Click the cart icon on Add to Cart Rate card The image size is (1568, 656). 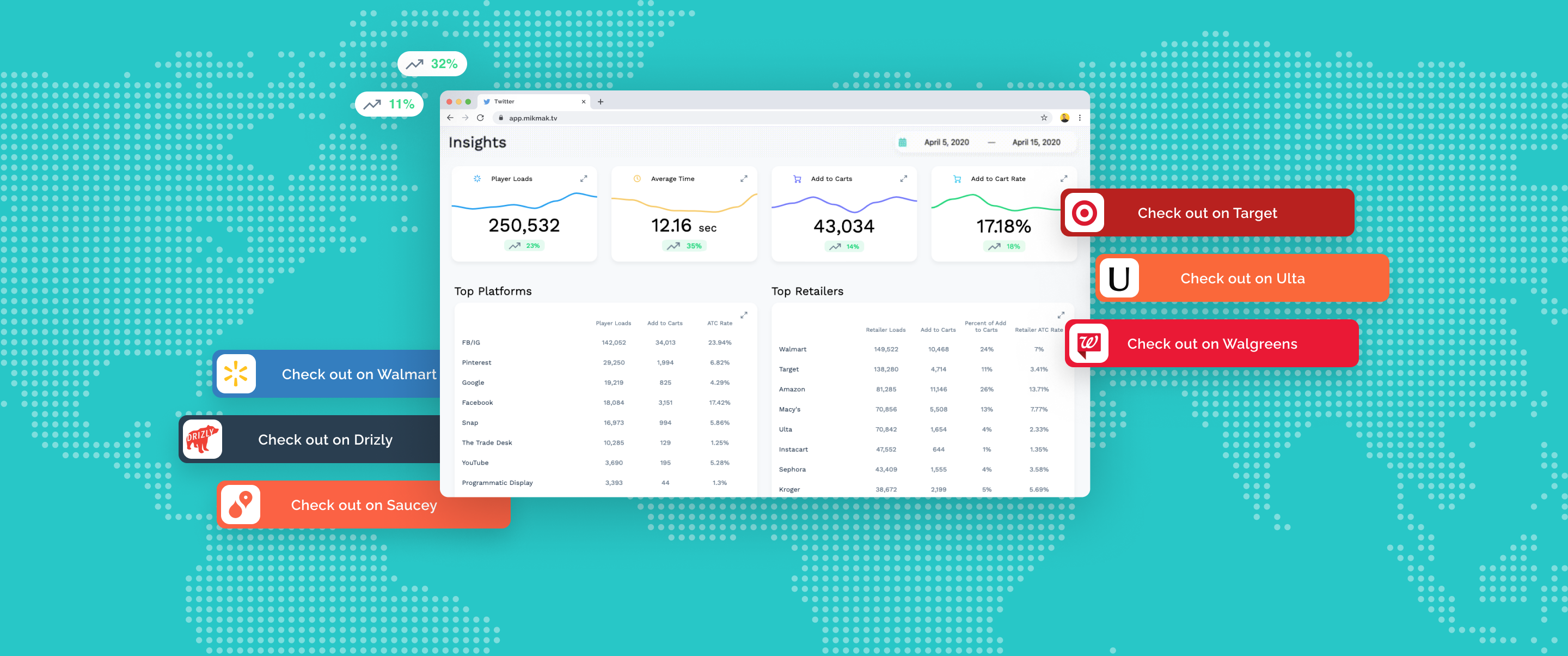[956, 179]
